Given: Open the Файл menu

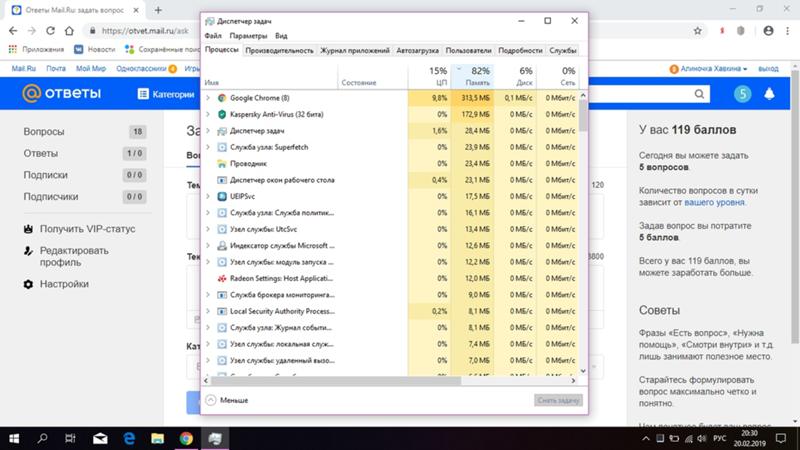Looking at the screenshot, I should pyautogui.click(x=213, y=36).
